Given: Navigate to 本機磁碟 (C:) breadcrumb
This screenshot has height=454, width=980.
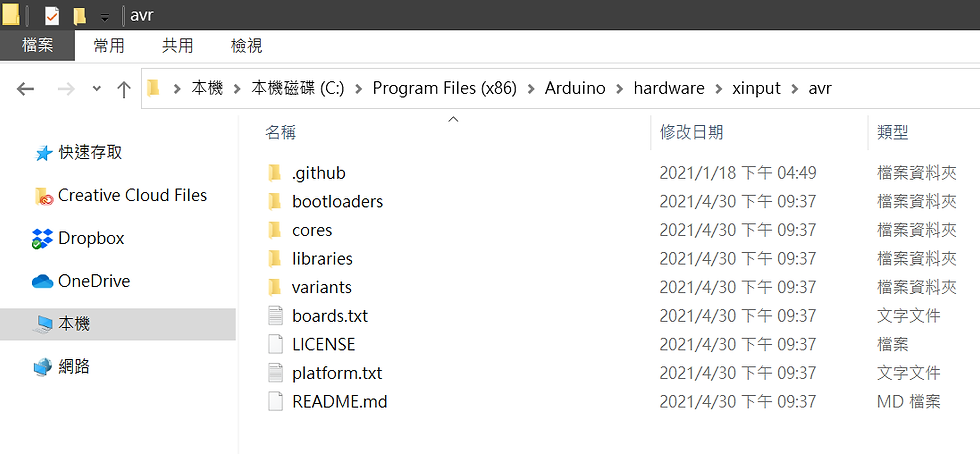Looking at the screenshot, I should pyautogui.click(x=298, y=88).
